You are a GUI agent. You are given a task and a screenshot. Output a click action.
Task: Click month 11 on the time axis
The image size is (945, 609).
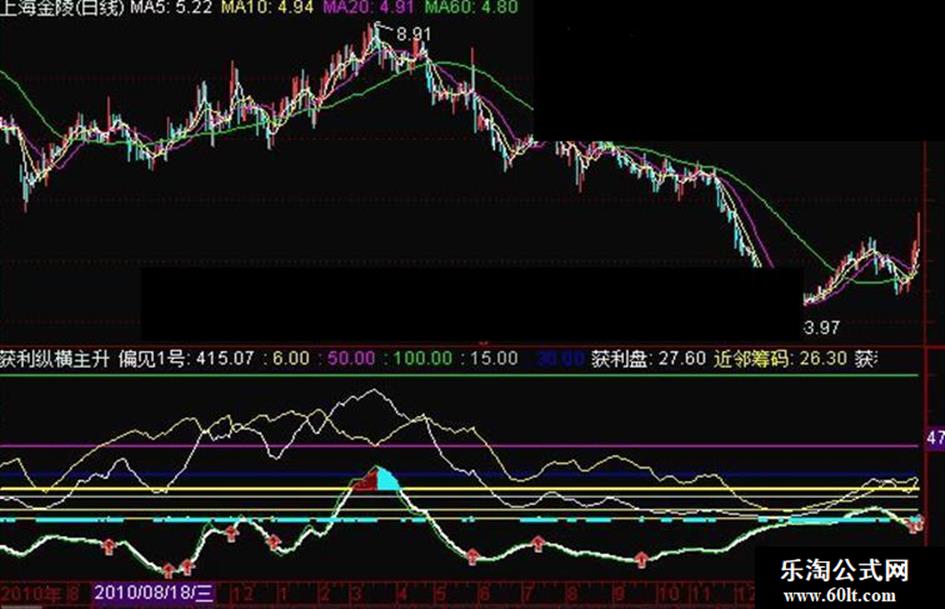[700, 594]
